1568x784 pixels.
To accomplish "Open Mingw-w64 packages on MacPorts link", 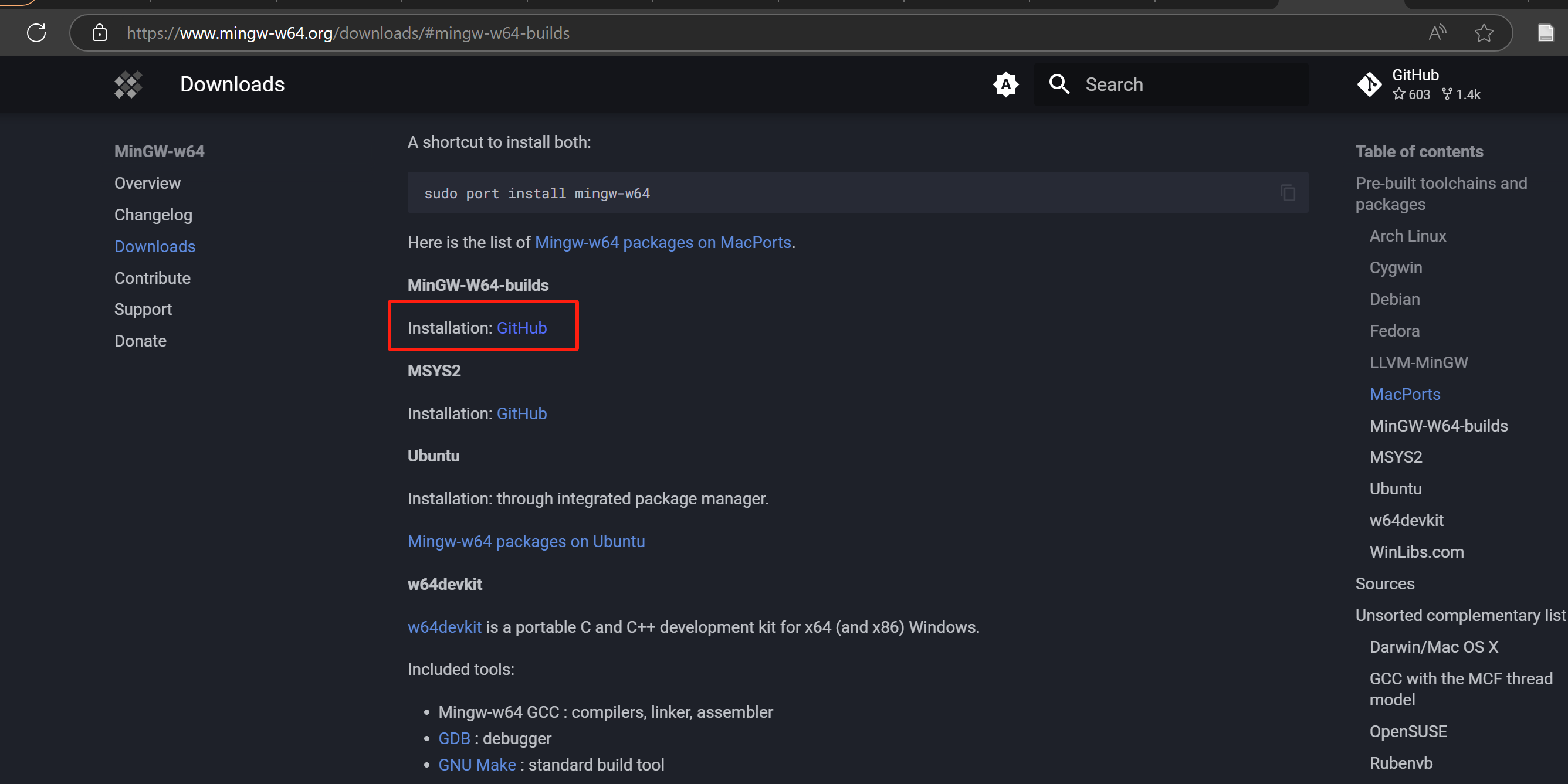I will coord(663,242).
